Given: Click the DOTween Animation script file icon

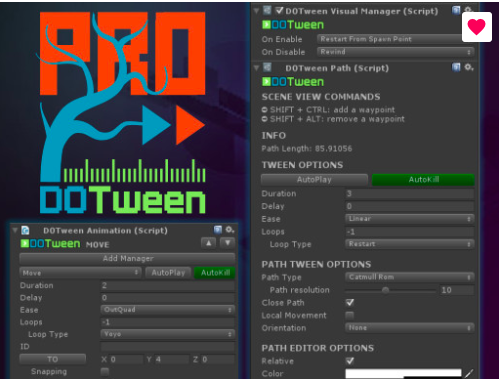Looking at the screenshot, I should [26, 230].
